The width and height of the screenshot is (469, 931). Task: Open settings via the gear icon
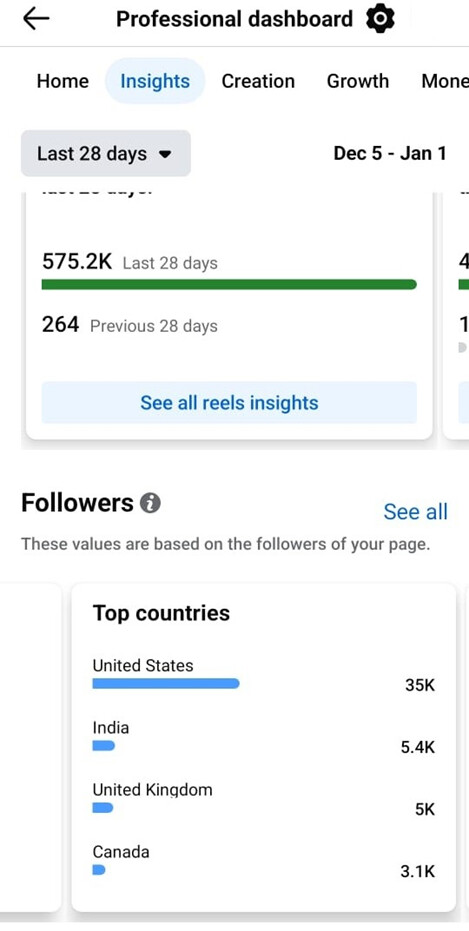pos(380,19)
